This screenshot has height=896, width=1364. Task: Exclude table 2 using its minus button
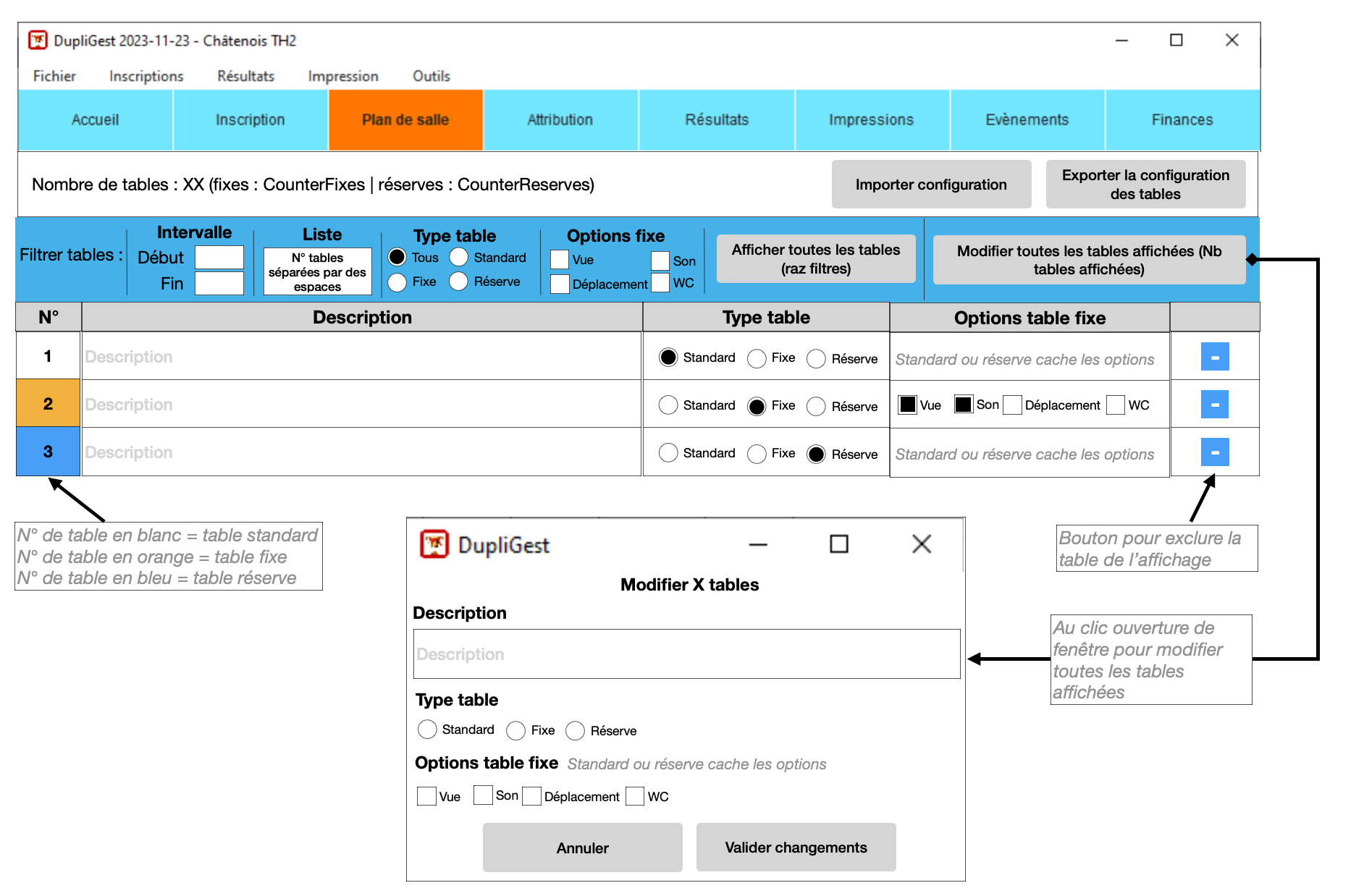[1214, 405]
